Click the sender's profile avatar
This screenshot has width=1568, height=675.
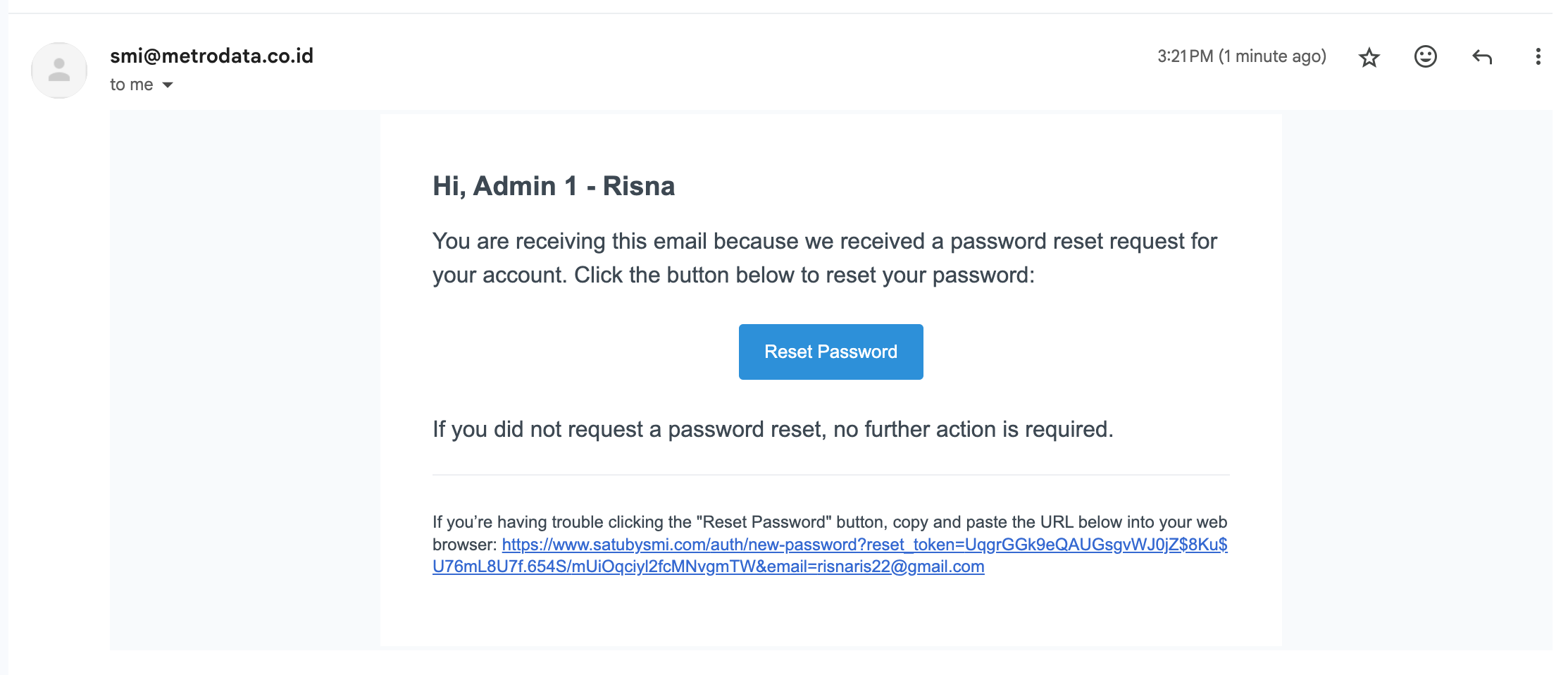(59, 70)
